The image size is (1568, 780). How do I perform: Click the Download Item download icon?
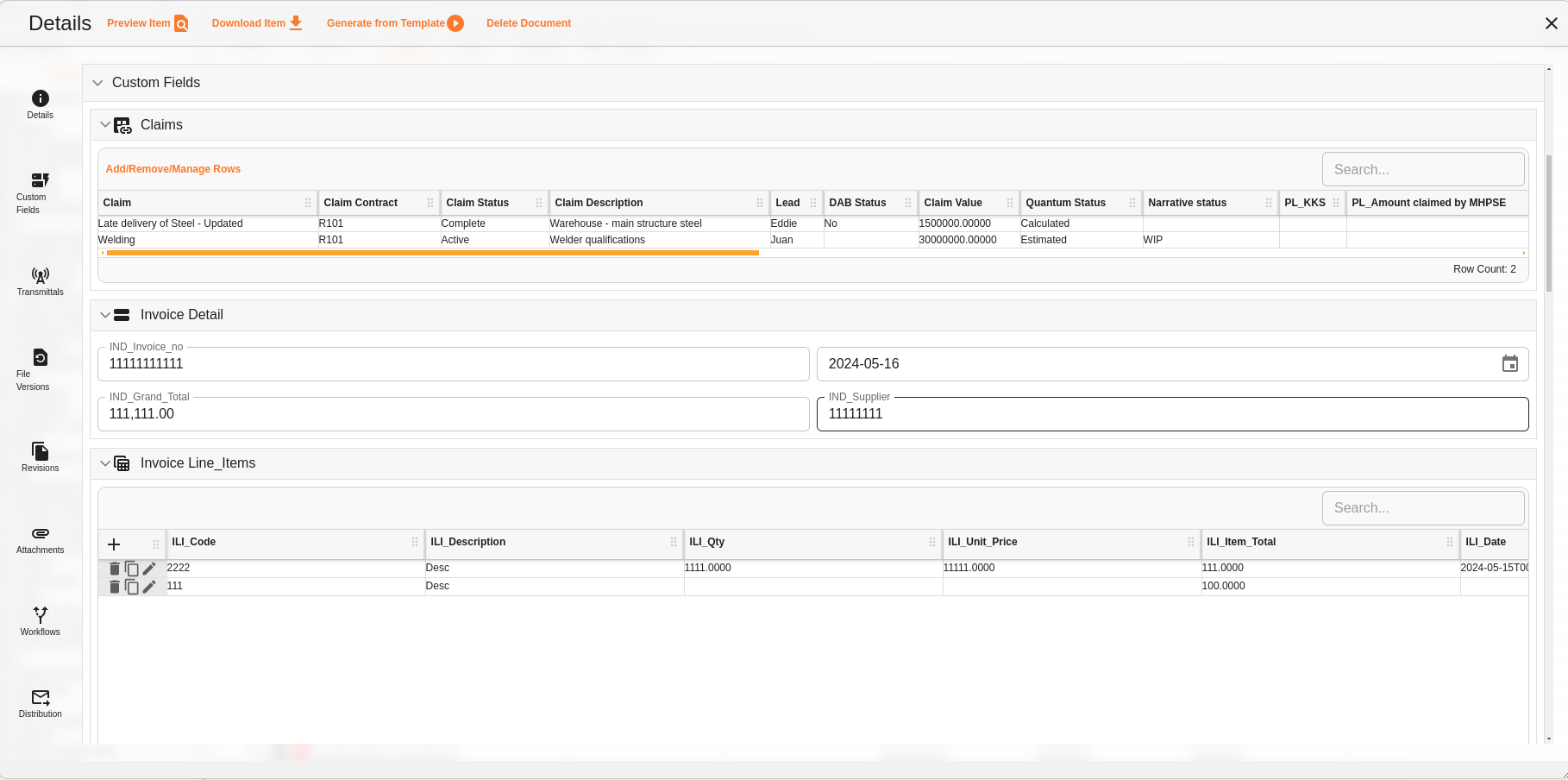[295, 22]
